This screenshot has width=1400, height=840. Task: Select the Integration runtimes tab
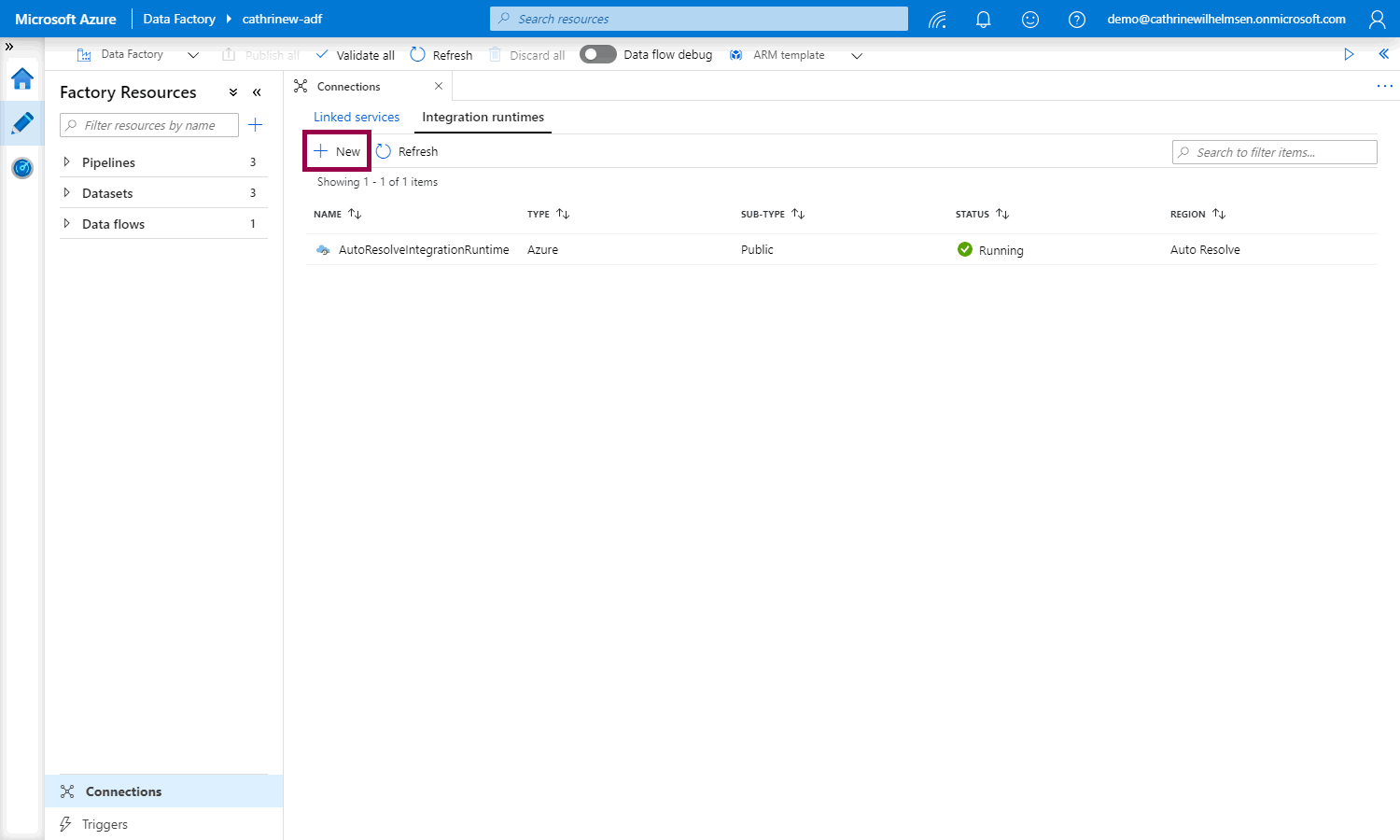[483, 117]
